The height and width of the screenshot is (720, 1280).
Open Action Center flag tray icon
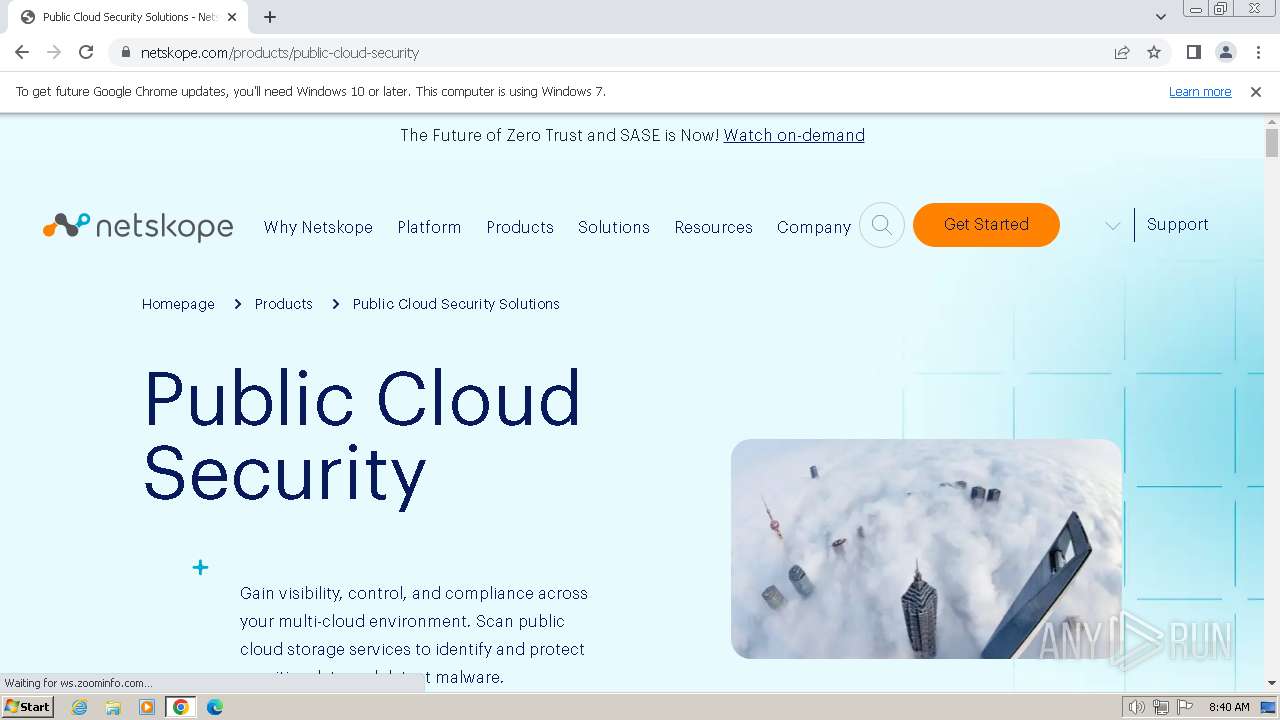[1185, 707]
